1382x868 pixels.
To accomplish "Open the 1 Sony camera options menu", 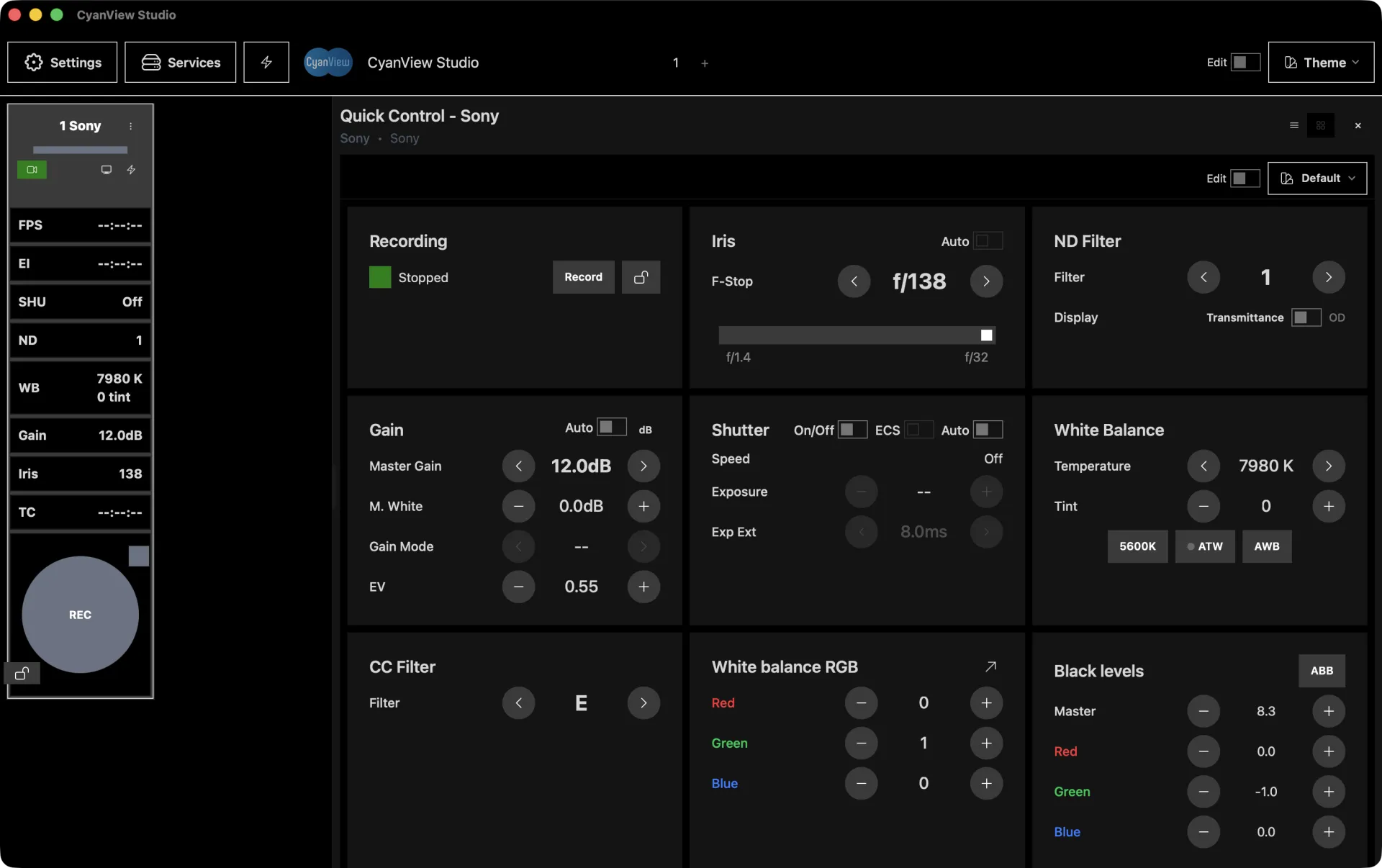I will tap(130, 126).
